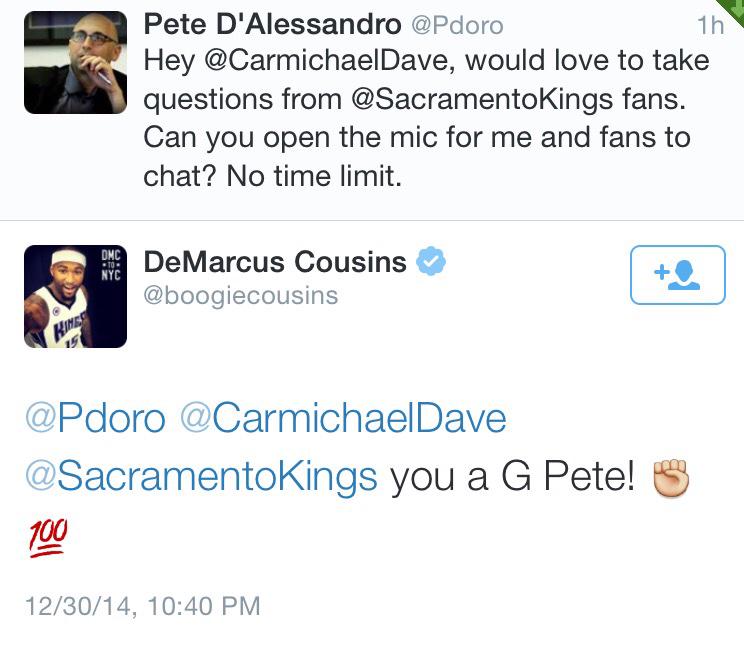Open DeMarcus Cousins' avatar image

75,296
